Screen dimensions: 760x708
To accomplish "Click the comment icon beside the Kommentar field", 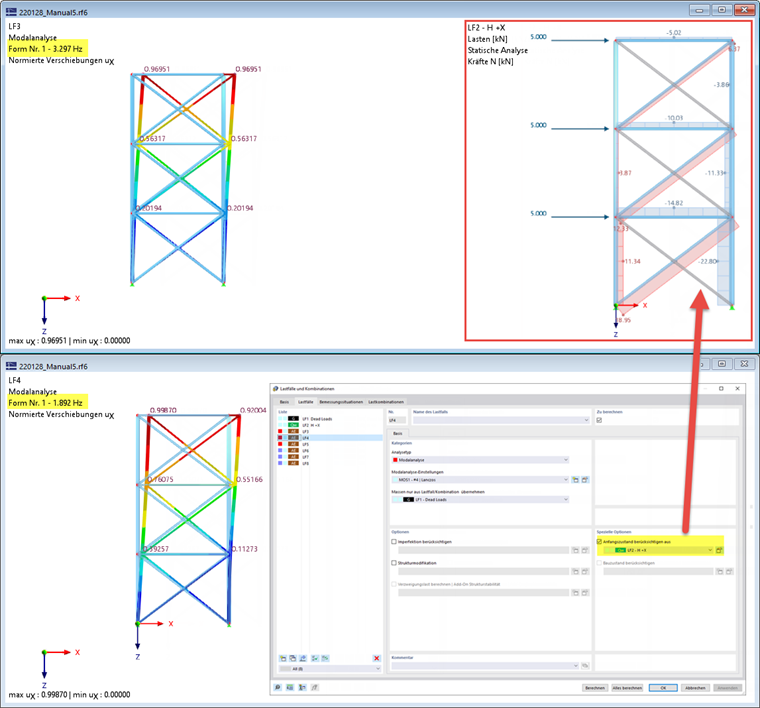I will click(x=585, y=665).
